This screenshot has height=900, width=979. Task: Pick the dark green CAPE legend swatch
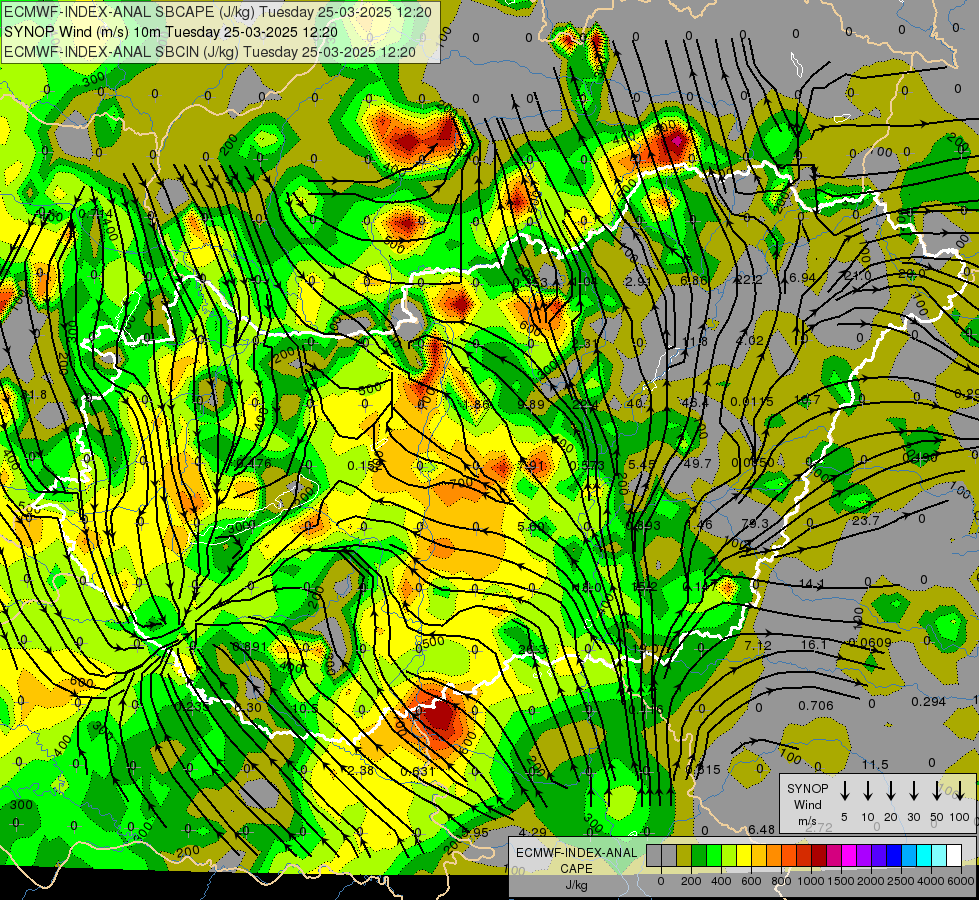[x=699, y=855]
